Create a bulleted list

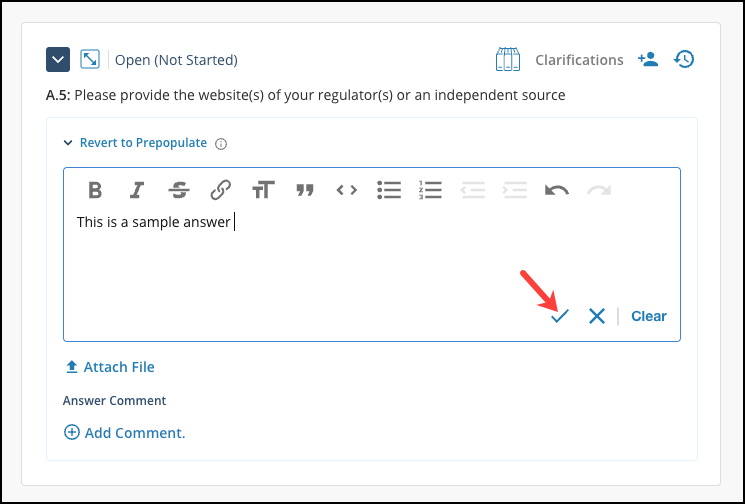coord(389,190)
